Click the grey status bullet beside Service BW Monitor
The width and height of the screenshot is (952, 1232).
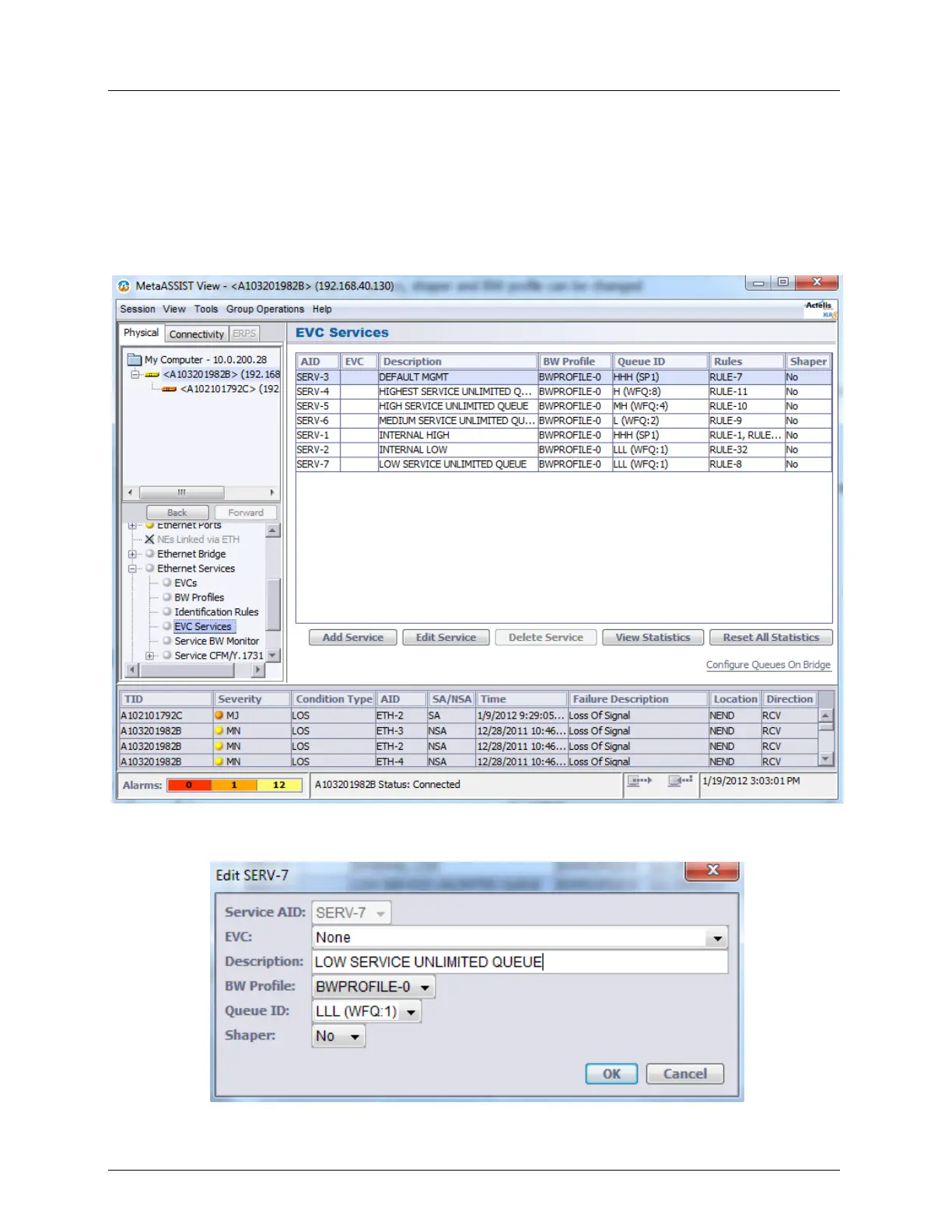[x=166, y=641]
